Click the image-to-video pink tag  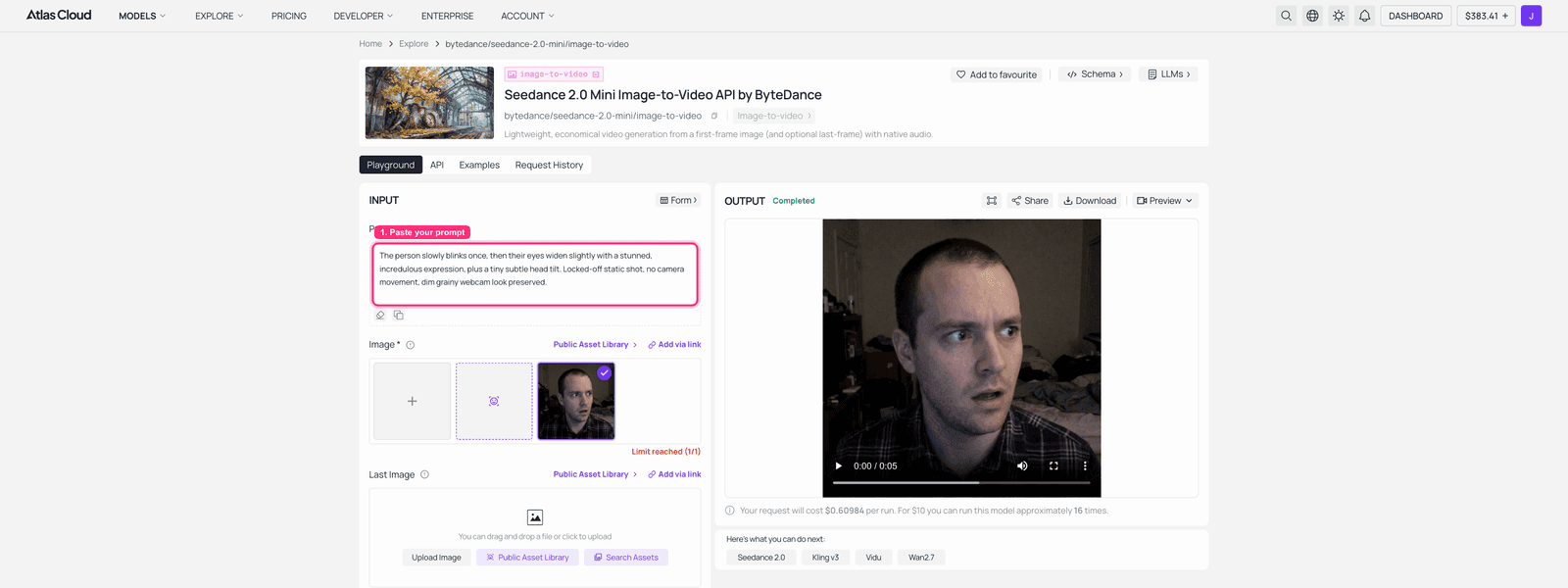554,74
